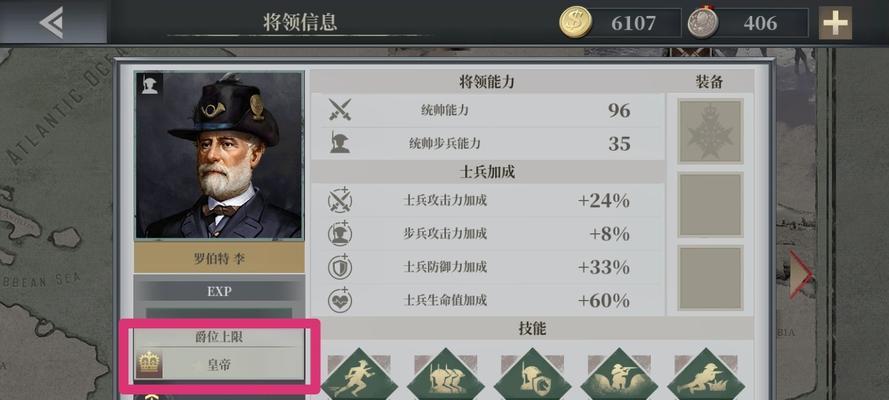Select the gold coin currency icon

click(575, 23)
